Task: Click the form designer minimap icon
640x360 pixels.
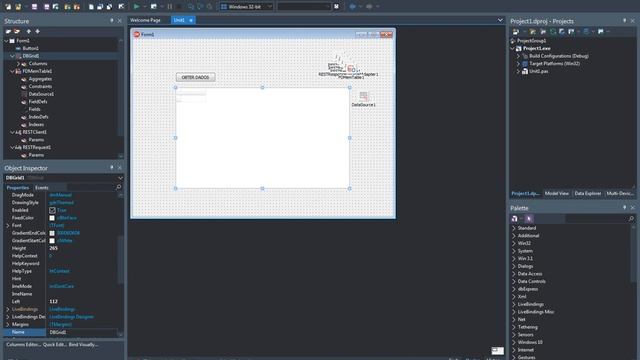Action: point(497,351)
